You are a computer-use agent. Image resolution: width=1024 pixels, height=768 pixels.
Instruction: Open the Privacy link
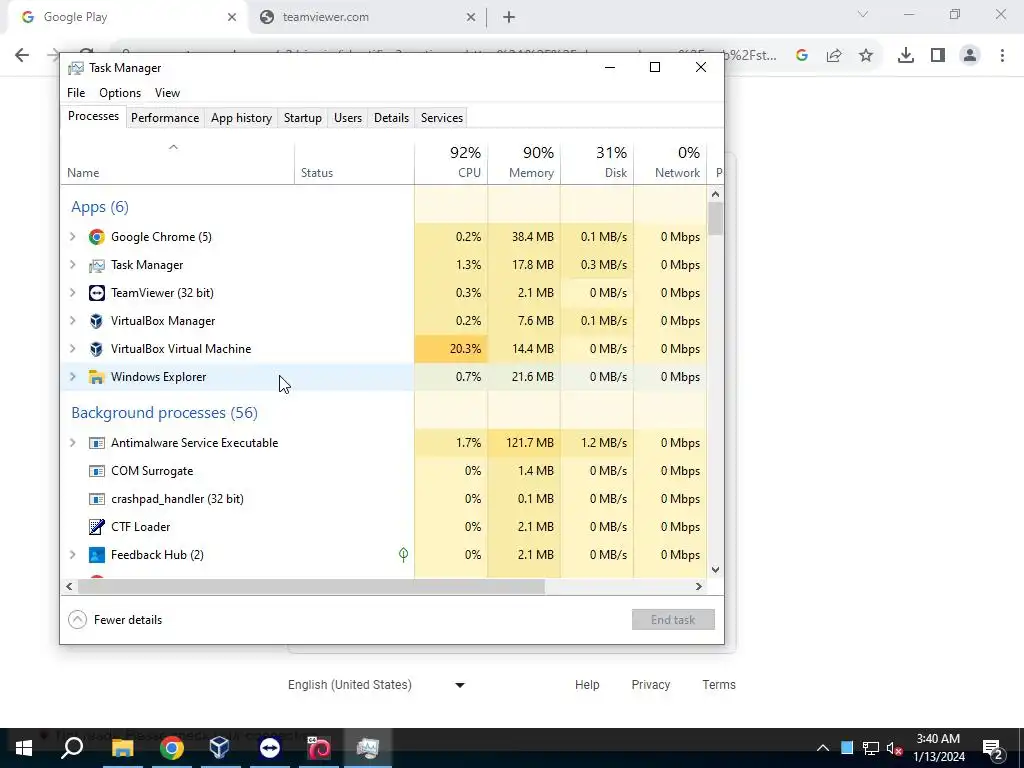[650, 685]
